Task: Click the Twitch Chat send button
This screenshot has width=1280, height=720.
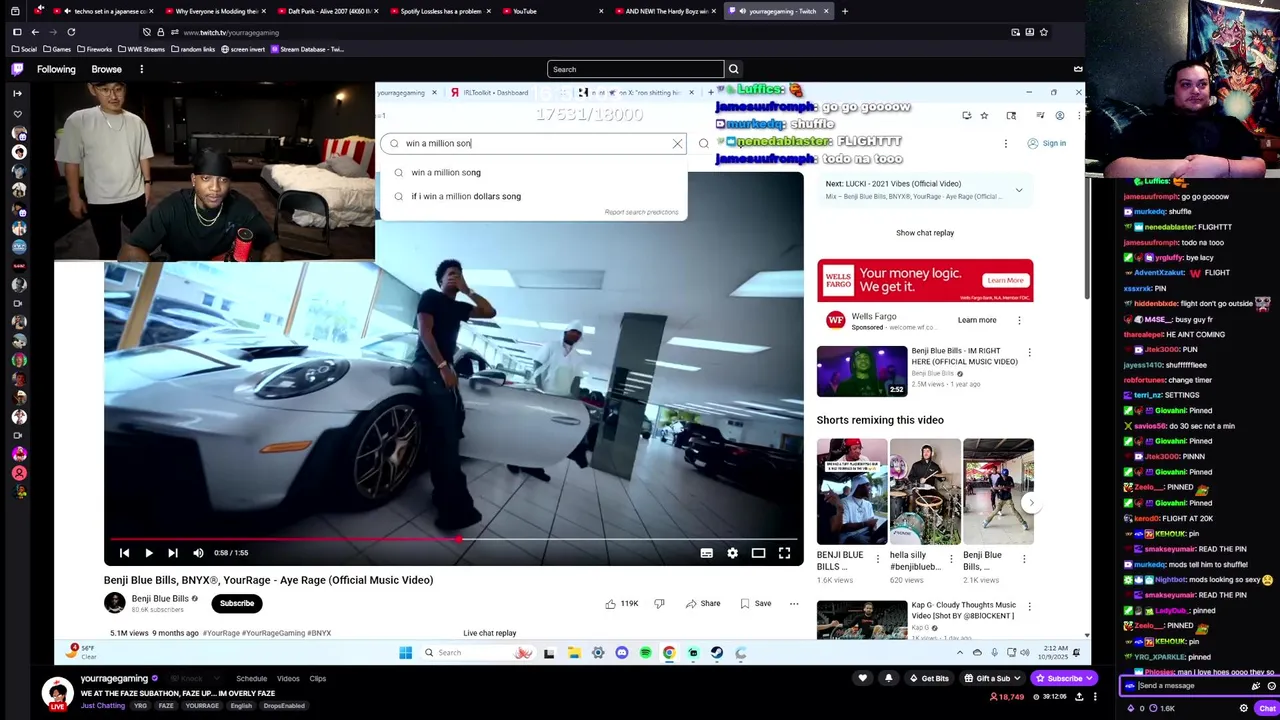Action: [x=1267, y=708]
